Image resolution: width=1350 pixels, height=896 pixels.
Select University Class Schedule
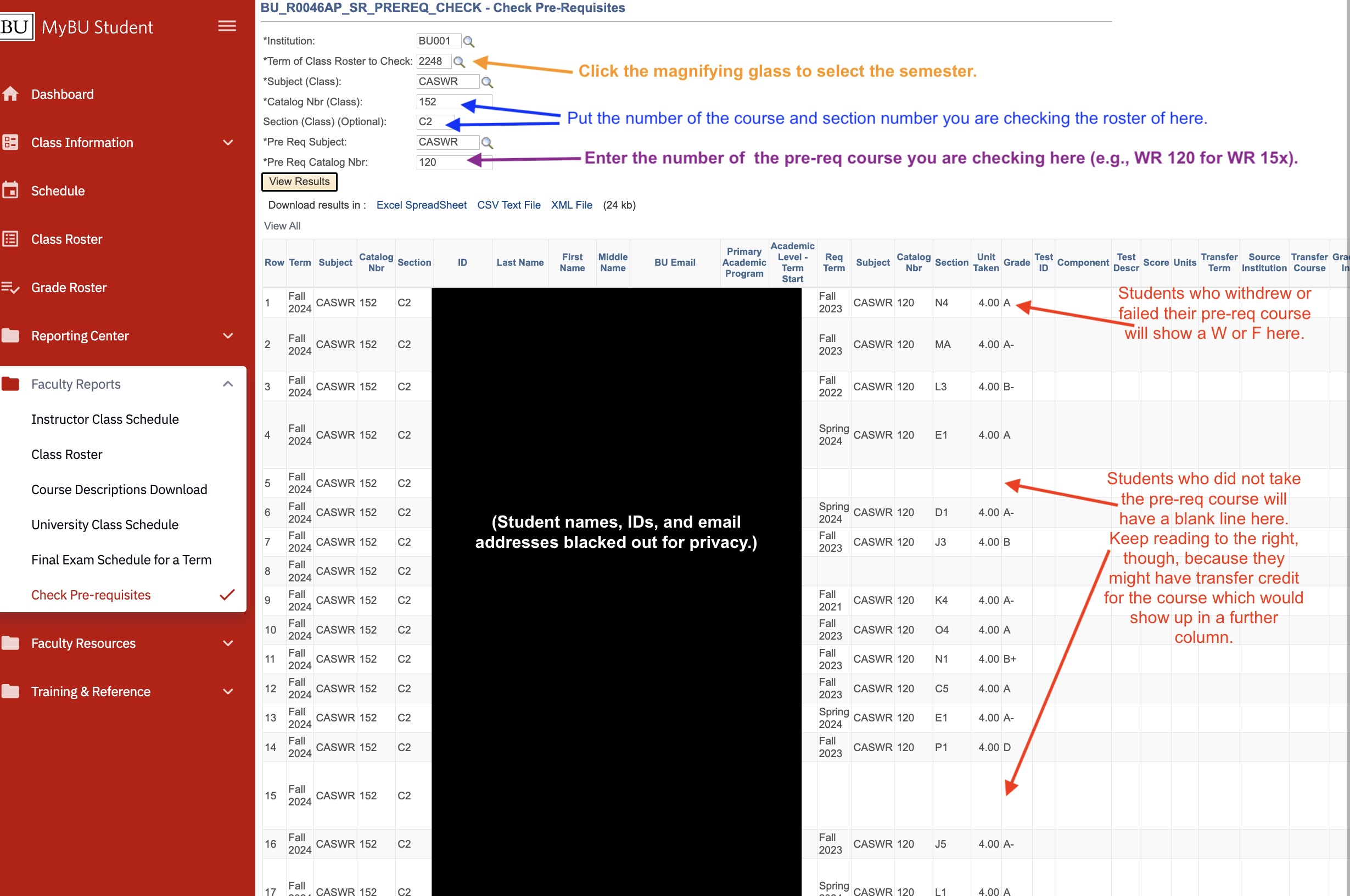coord(104,524)
